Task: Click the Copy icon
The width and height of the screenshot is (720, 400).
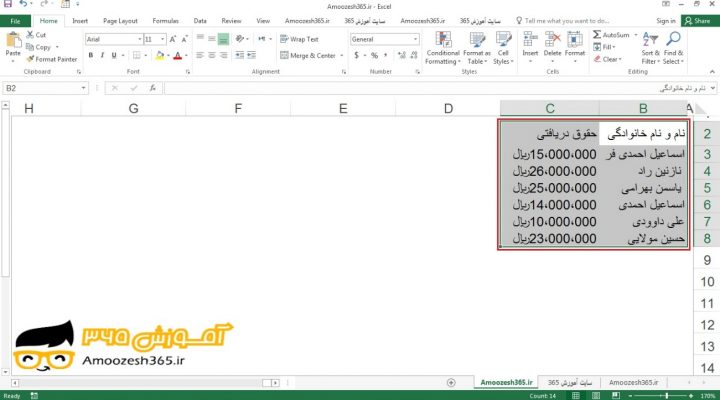Action: point(30,47)
